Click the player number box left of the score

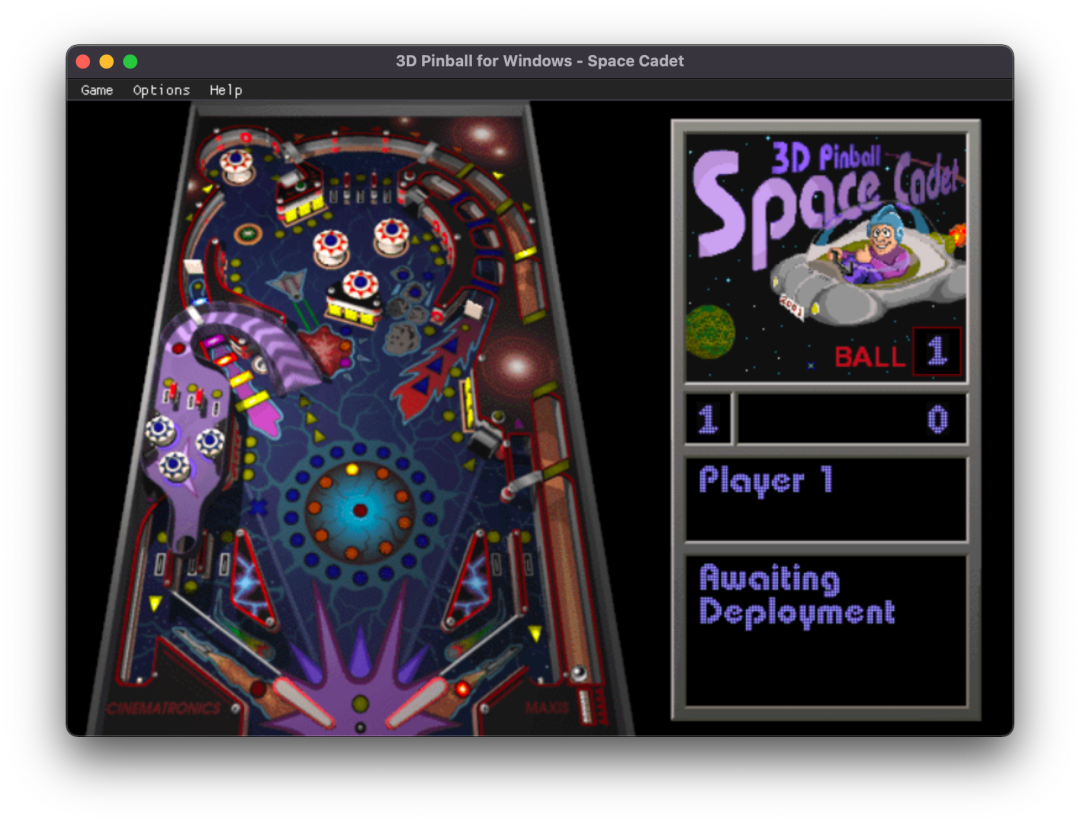tap(708, 419)
